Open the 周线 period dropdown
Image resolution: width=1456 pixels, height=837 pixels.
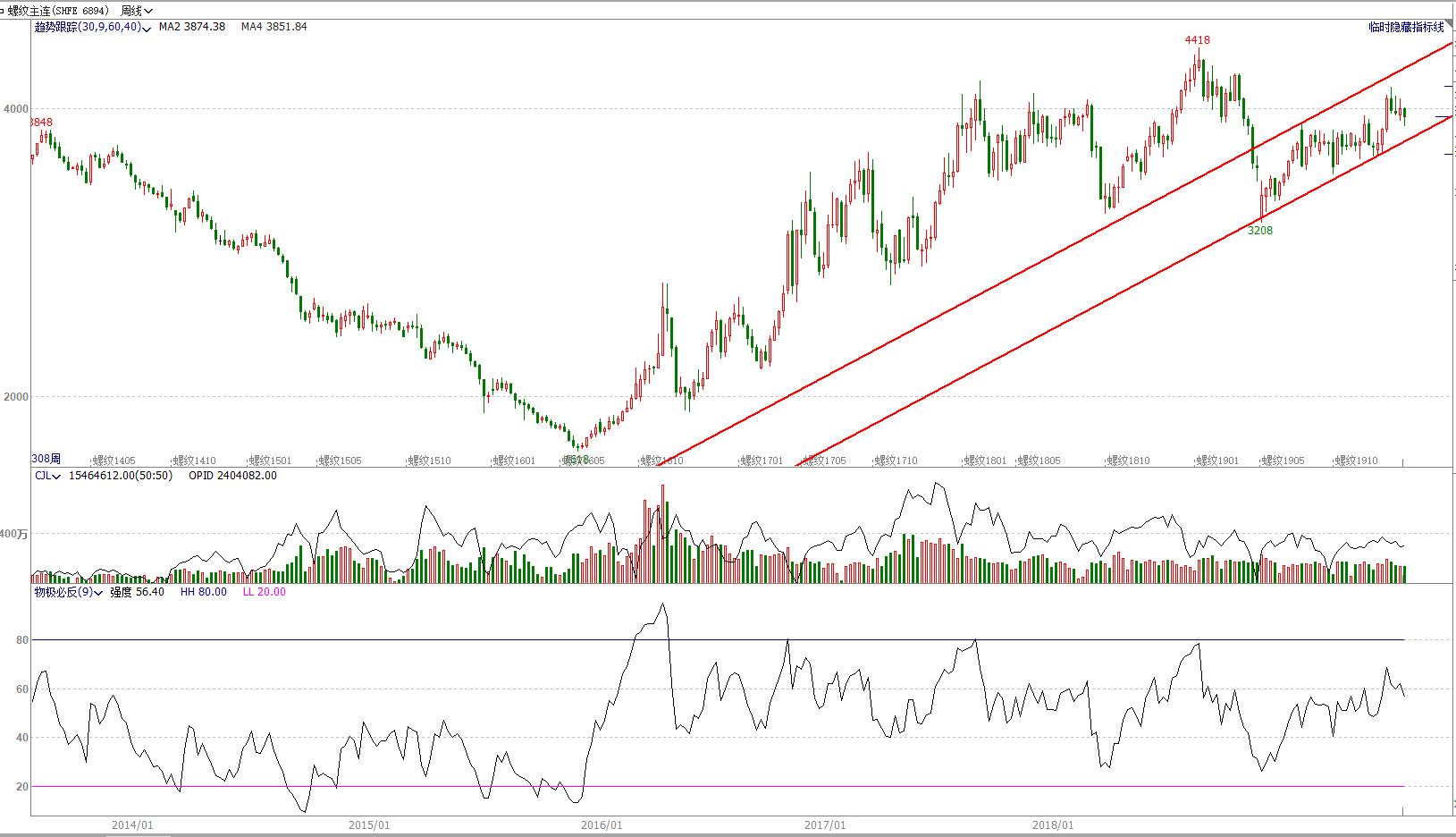point(136,11)
